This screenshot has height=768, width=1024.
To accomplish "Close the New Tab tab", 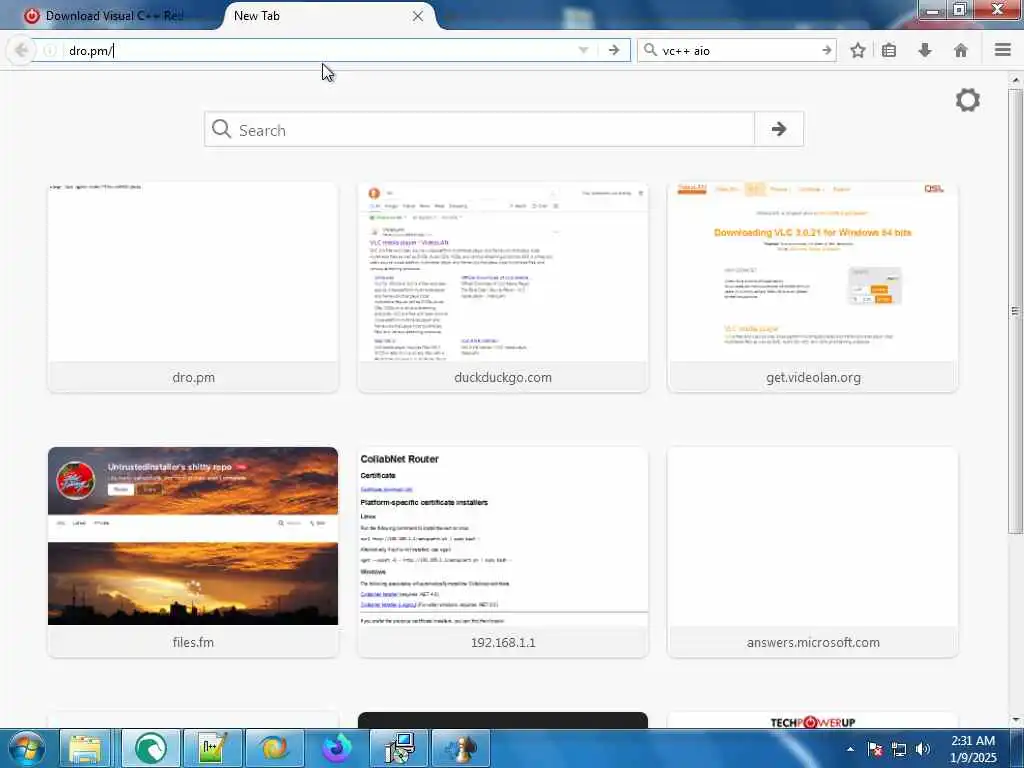I will (417, 16).
